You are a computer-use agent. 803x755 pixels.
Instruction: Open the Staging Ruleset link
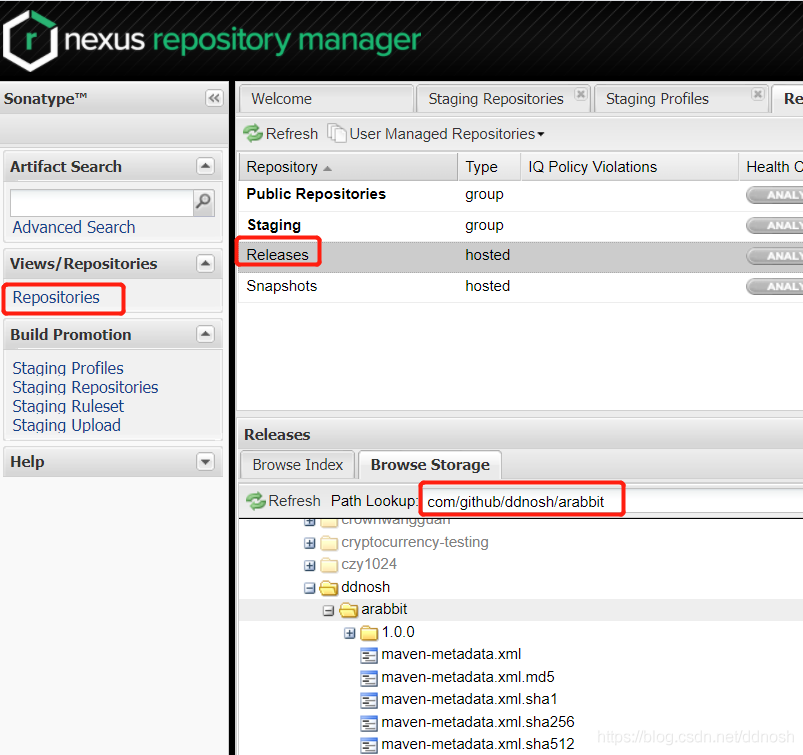tap(68, 406)
